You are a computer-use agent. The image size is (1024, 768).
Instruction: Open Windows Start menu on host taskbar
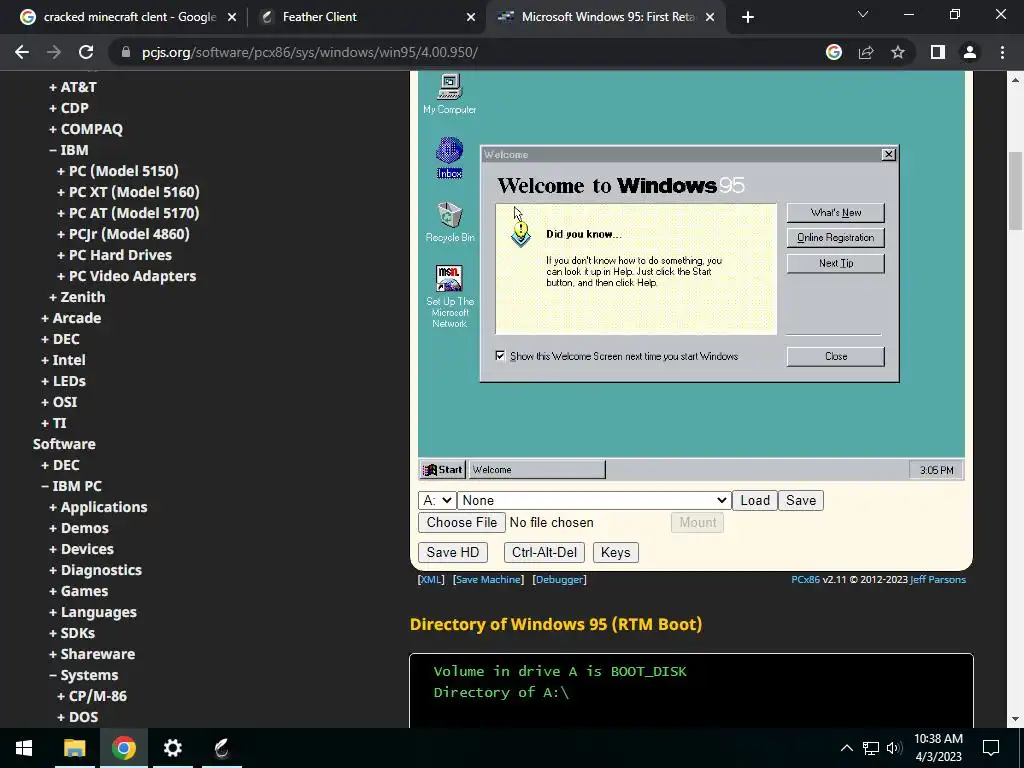tap(24, 748)
